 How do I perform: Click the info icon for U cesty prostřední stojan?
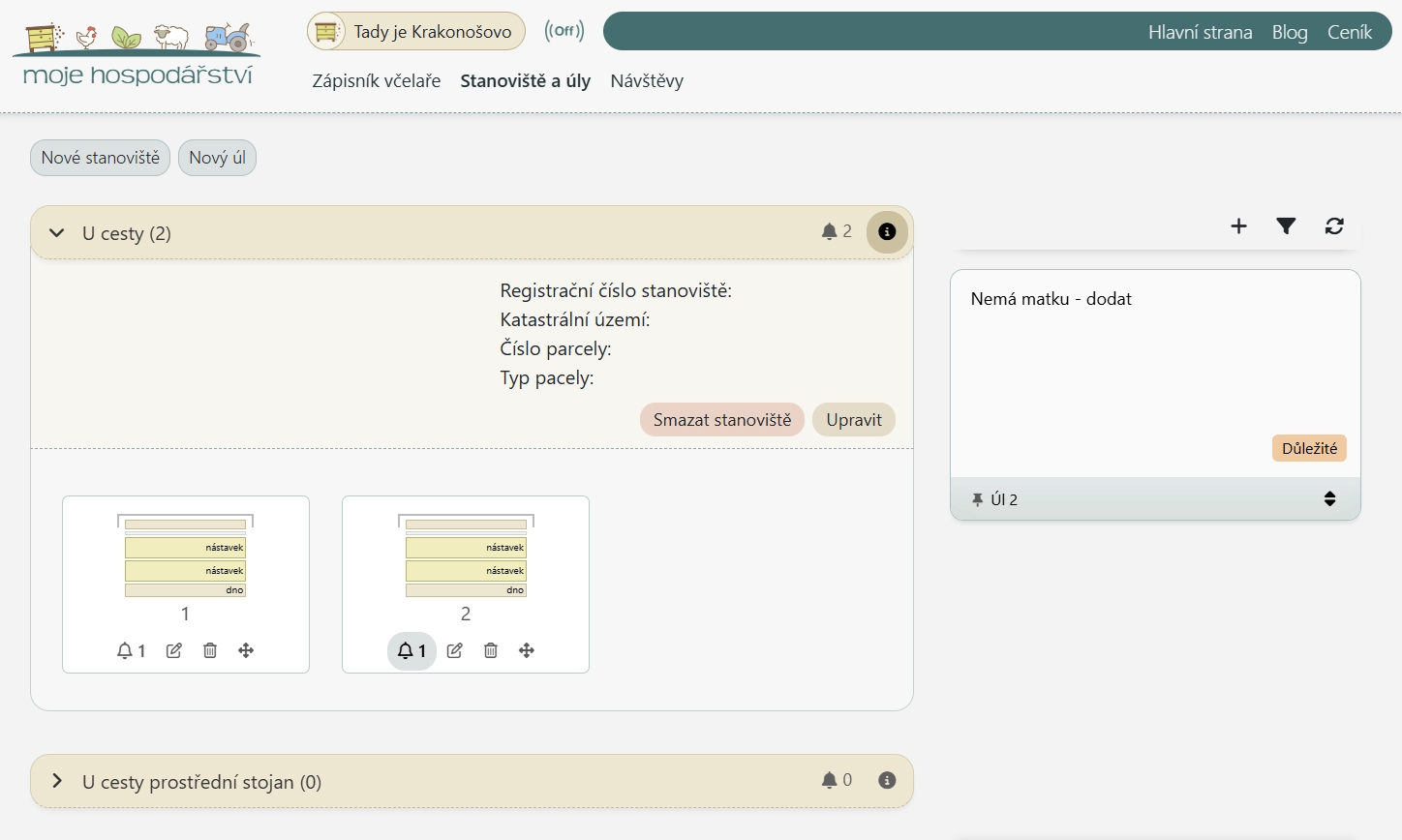[887, 780]
